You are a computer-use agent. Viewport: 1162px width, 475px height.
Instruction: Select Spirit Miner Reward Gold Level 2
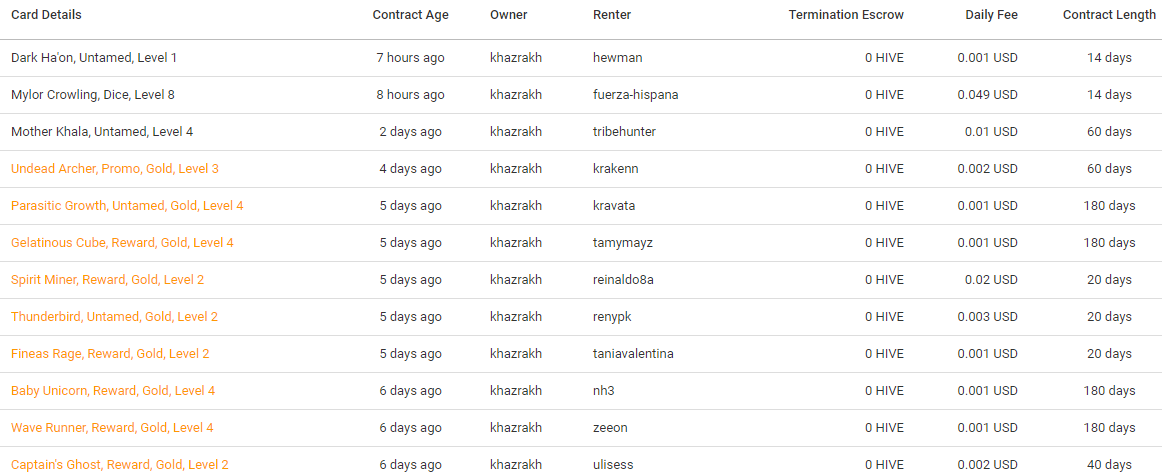[x=107, y=280]
